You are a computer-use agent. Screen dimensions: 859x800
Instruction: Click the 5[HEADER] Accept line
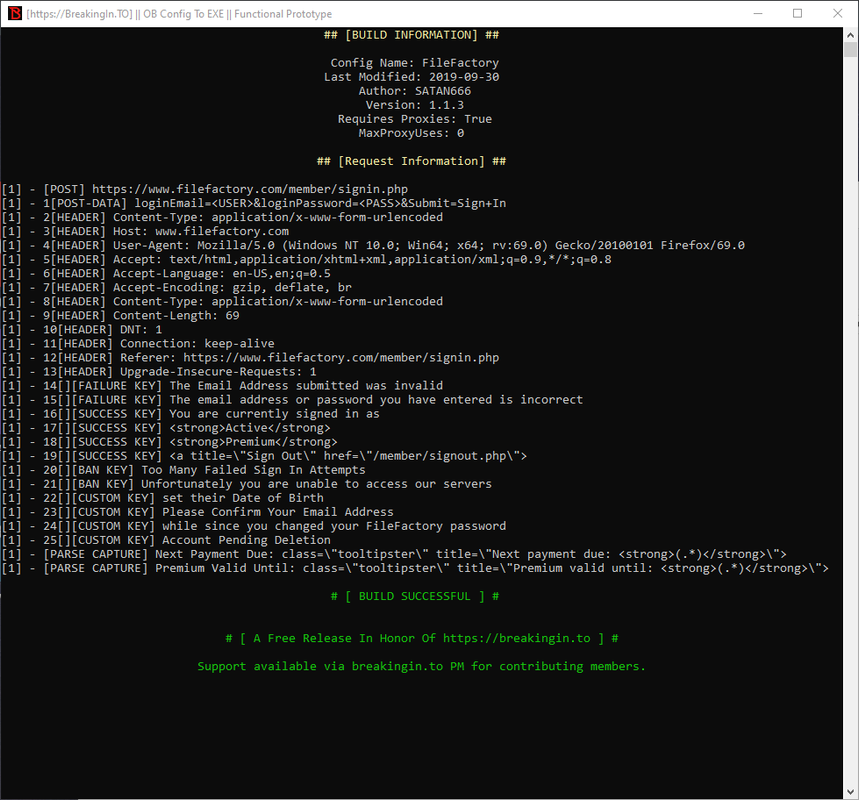(x=307, y=260)
